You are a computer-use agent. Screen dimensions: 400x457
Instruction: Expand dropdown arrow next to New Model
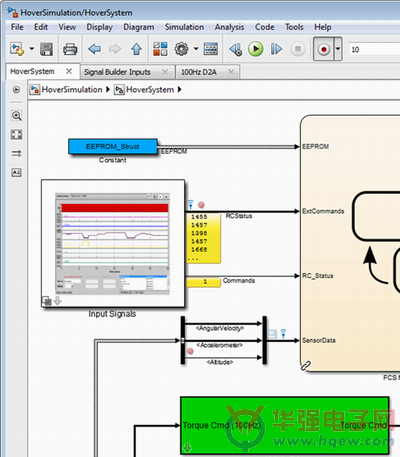pos(32,49)
